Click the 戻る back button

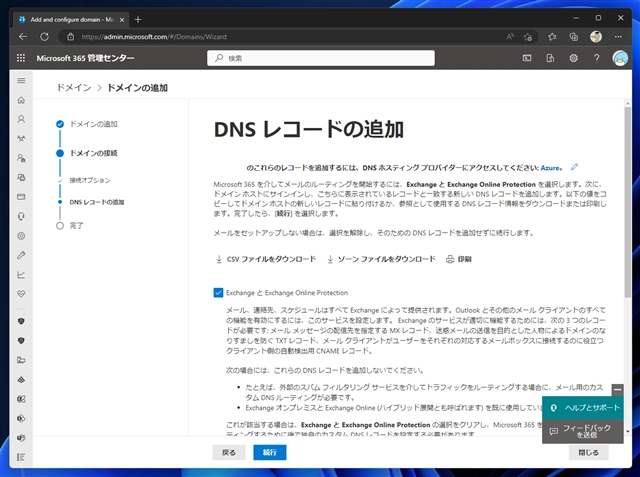[x=229, y=452]
